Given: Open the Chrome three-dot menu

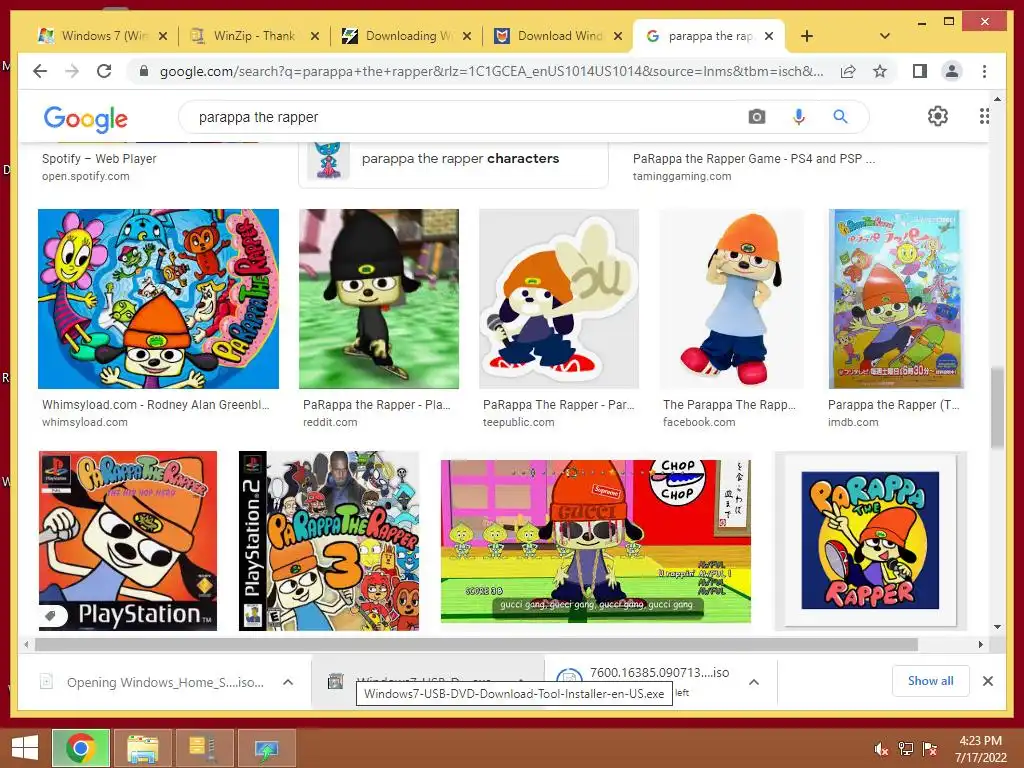Looking at the screenshot, I should (x=984, y=71).
